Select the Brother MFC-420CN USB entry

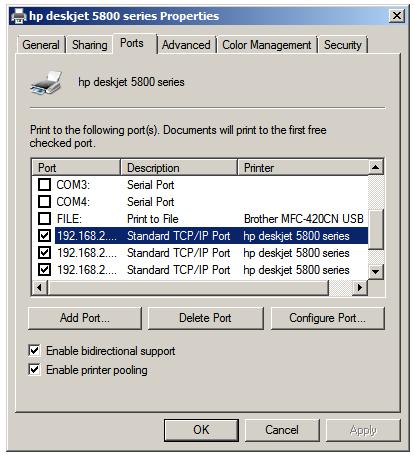tap(304, 219)
